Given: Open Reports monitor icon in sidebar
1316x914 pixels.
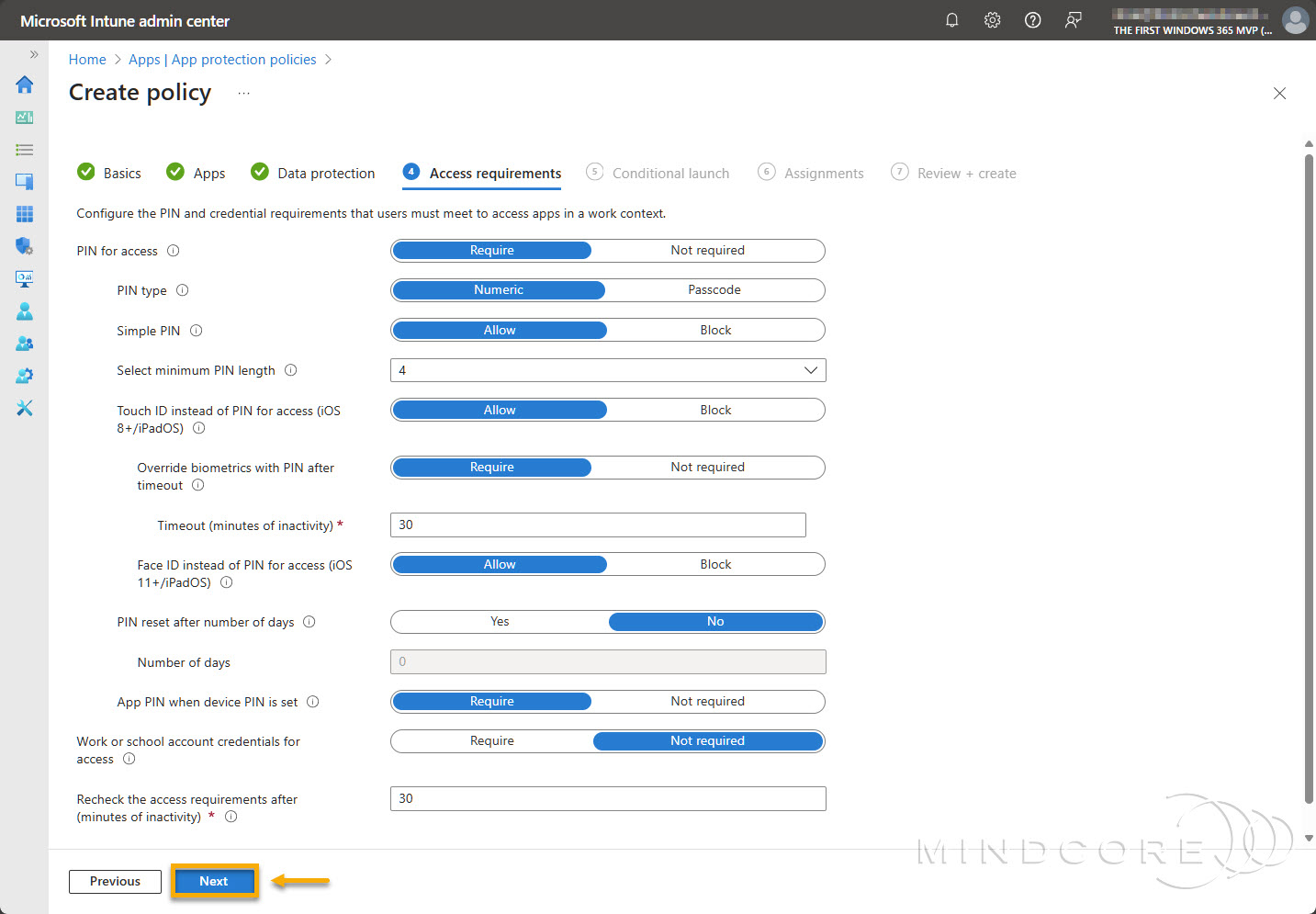Looking at the screenshot, I should pyautogui.click(x=25, y=278).
